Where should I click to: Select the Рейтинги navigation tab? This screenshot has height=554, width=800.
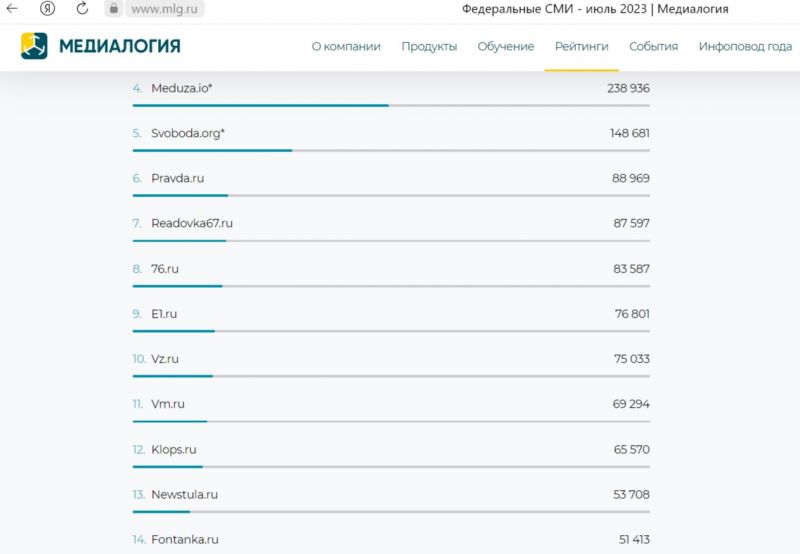point(582,47)
